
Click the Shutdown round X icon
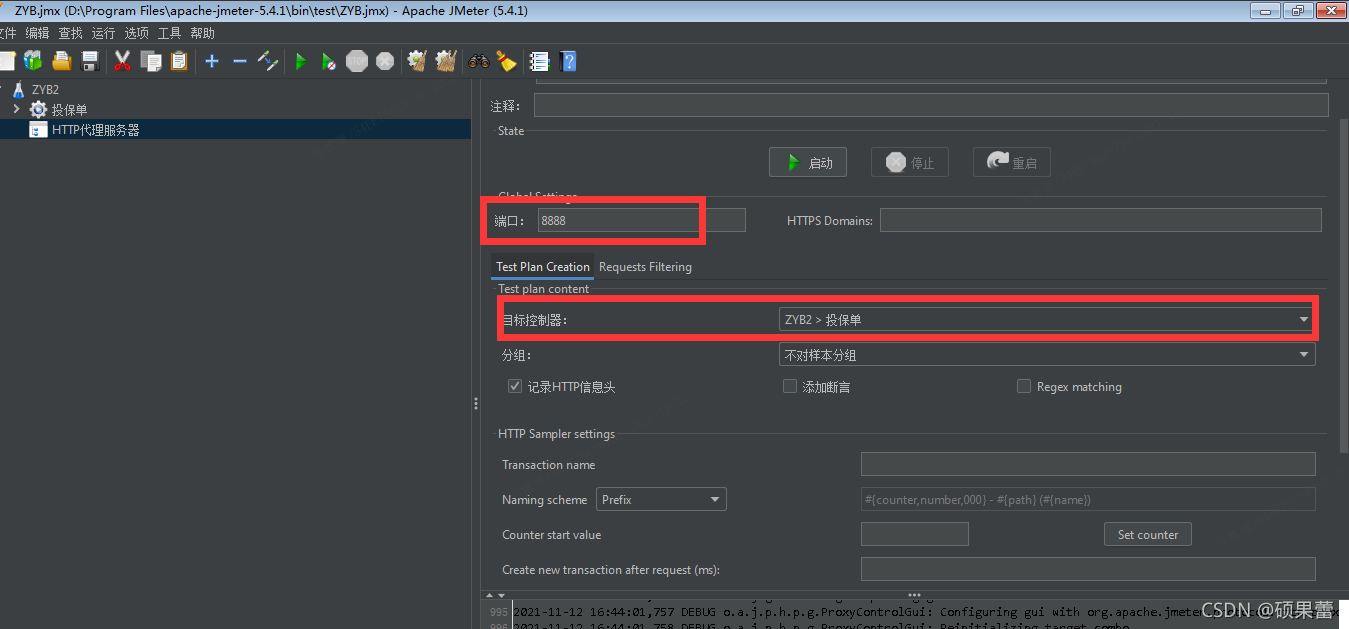(385, 61)
